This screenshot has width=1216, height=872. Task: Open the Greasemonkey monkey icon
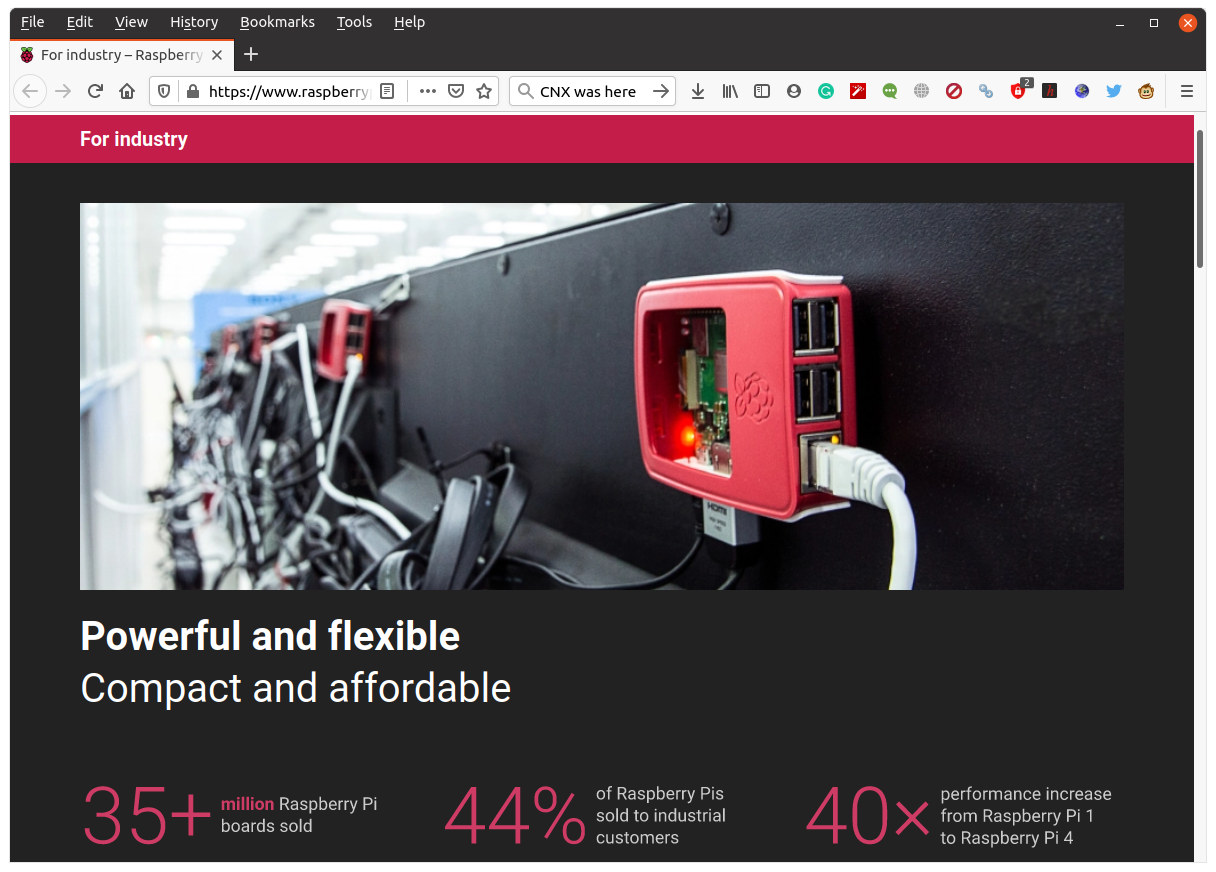[1146, 91]
